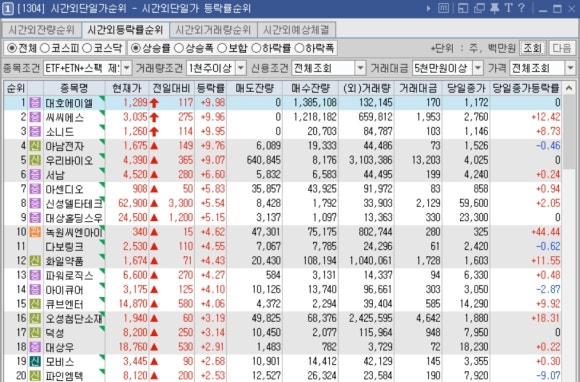Click the stock name 아이큐어
The height and width of the screenshot is (382, 580).
[x=64, y=290]
